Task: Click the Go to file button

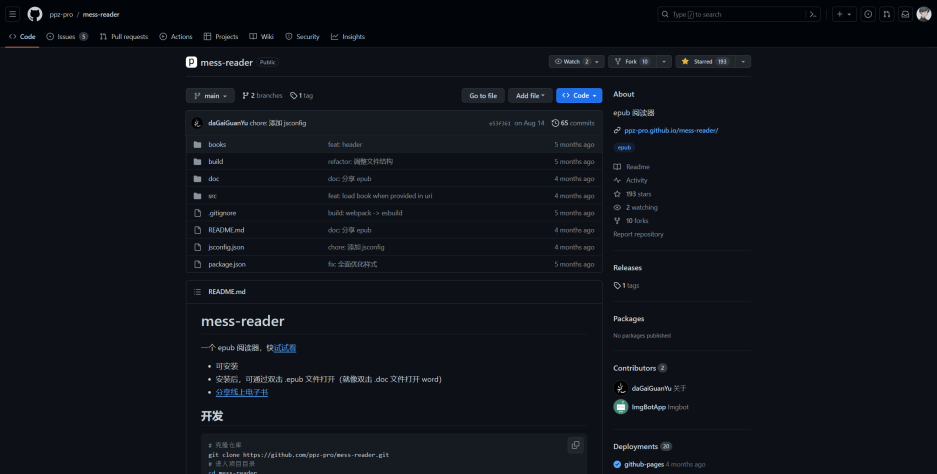Action: coord(483,96)
